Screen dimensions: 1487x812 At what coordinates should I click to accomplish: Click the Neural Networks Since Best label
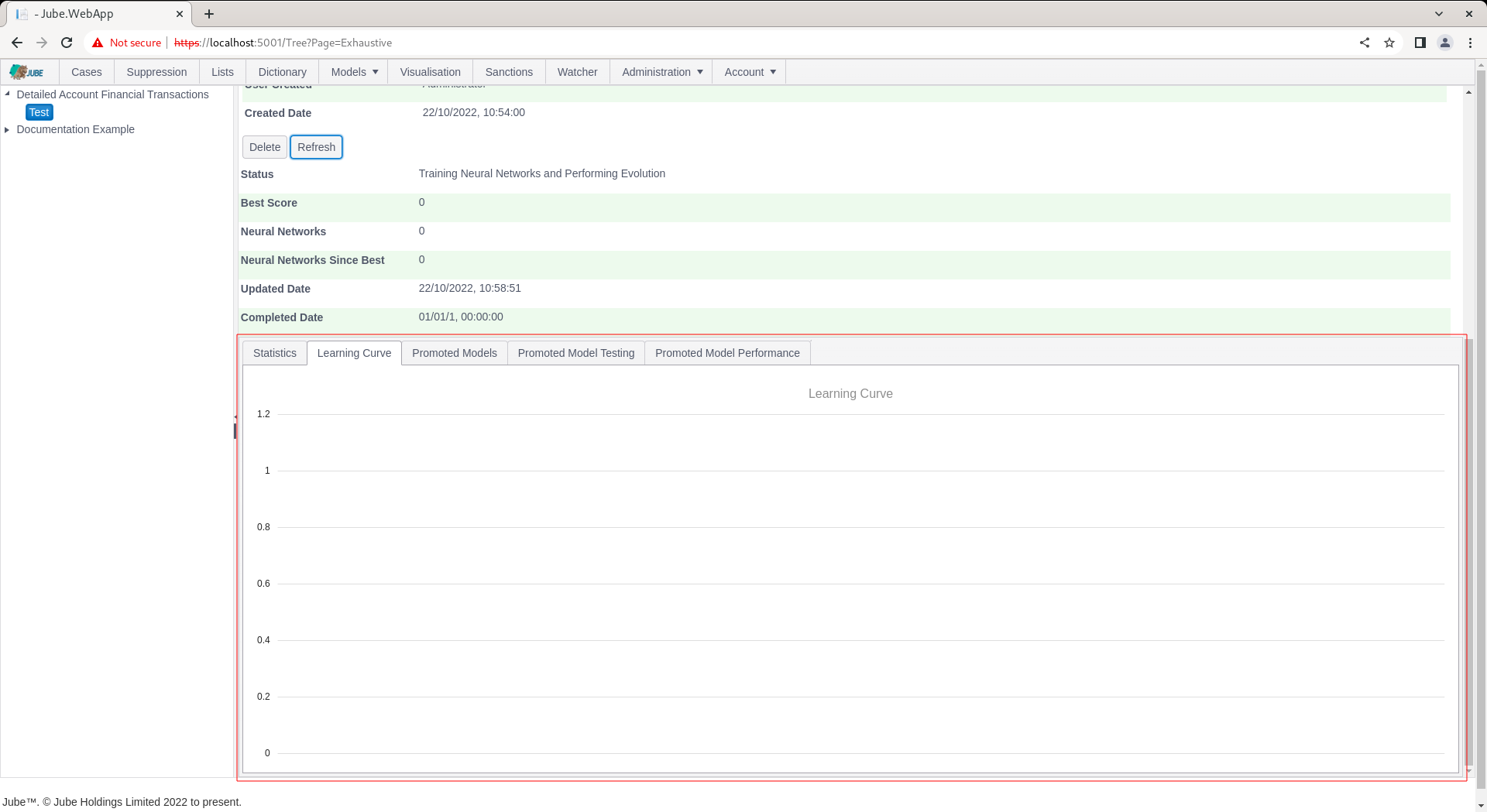312,260
